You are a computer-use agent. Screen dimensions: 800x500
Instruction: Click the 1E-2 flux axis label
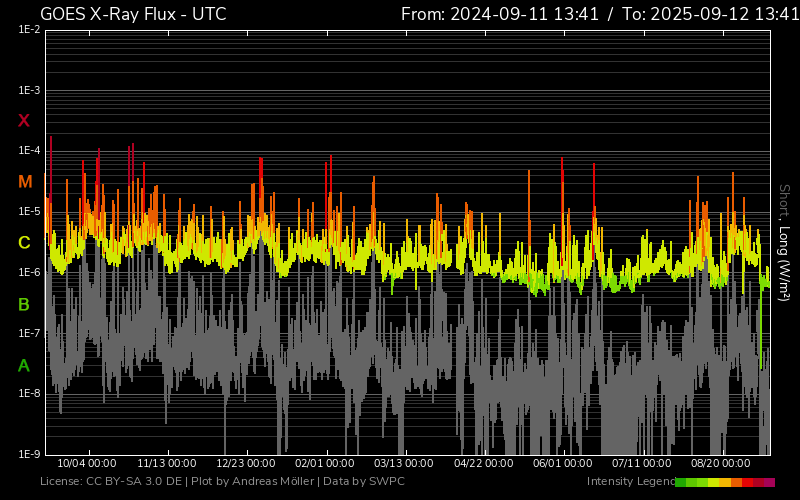pos(29,30)
